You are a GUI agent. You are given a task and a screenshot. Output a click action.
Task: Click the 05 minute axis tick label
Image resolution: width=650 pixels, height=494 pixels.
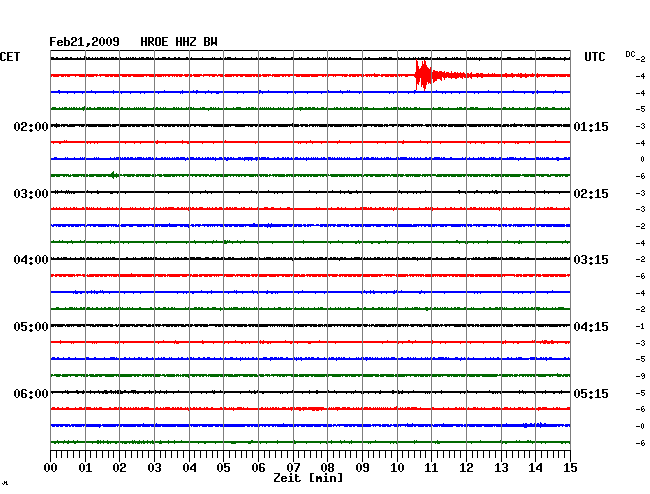pyautogui.click(x=223, y=468)
